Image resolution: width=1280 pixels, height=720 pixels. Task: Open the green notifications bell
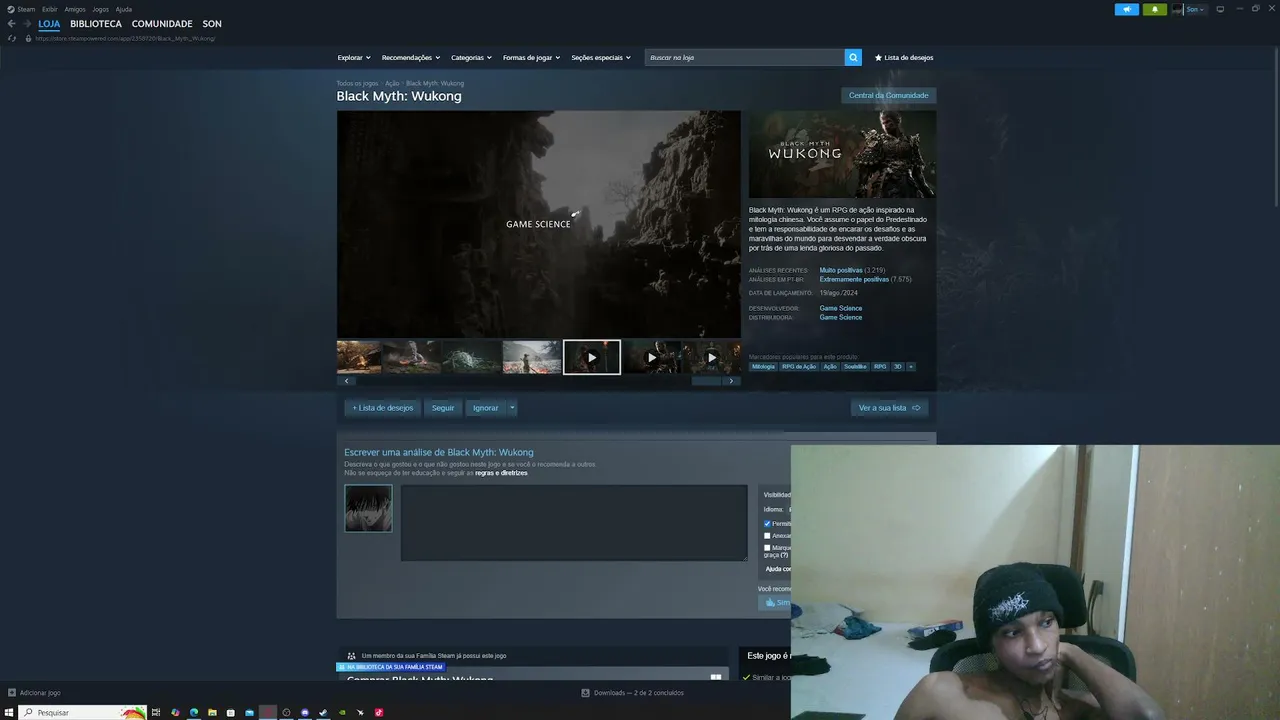coord(1155,9)
